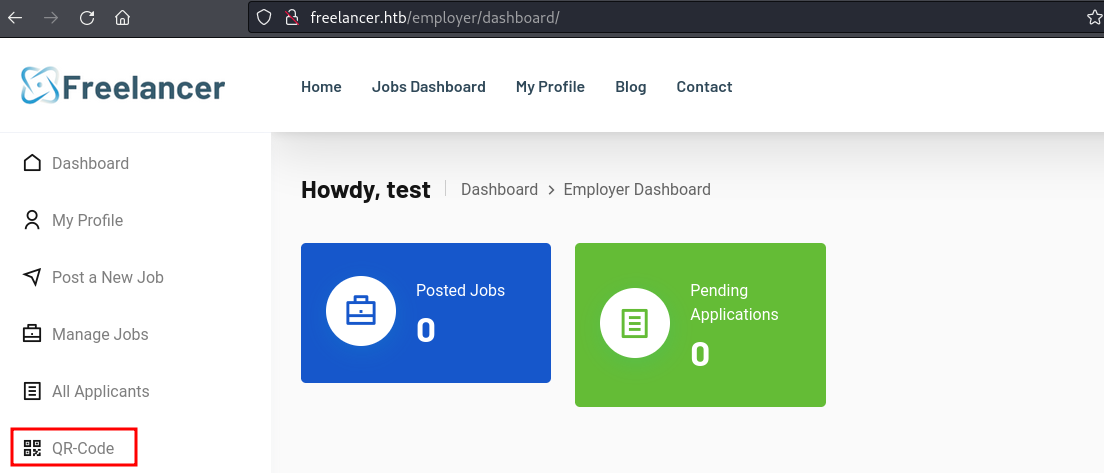Open the Blog menu item
The image size is (1104, 473).
(x=630, y=87)
